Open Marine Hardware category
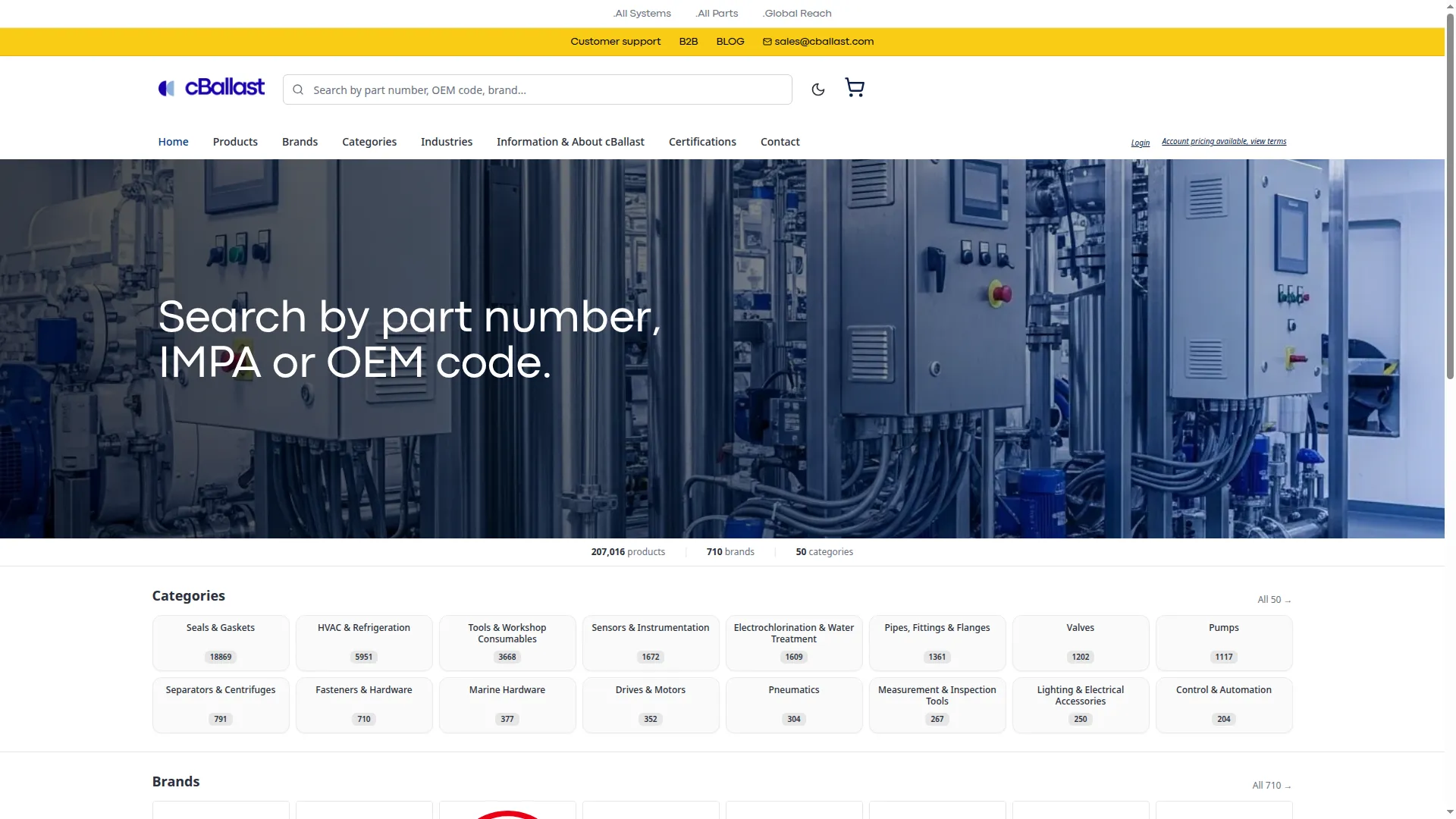The image size is (1456, 819). (507, 705)
